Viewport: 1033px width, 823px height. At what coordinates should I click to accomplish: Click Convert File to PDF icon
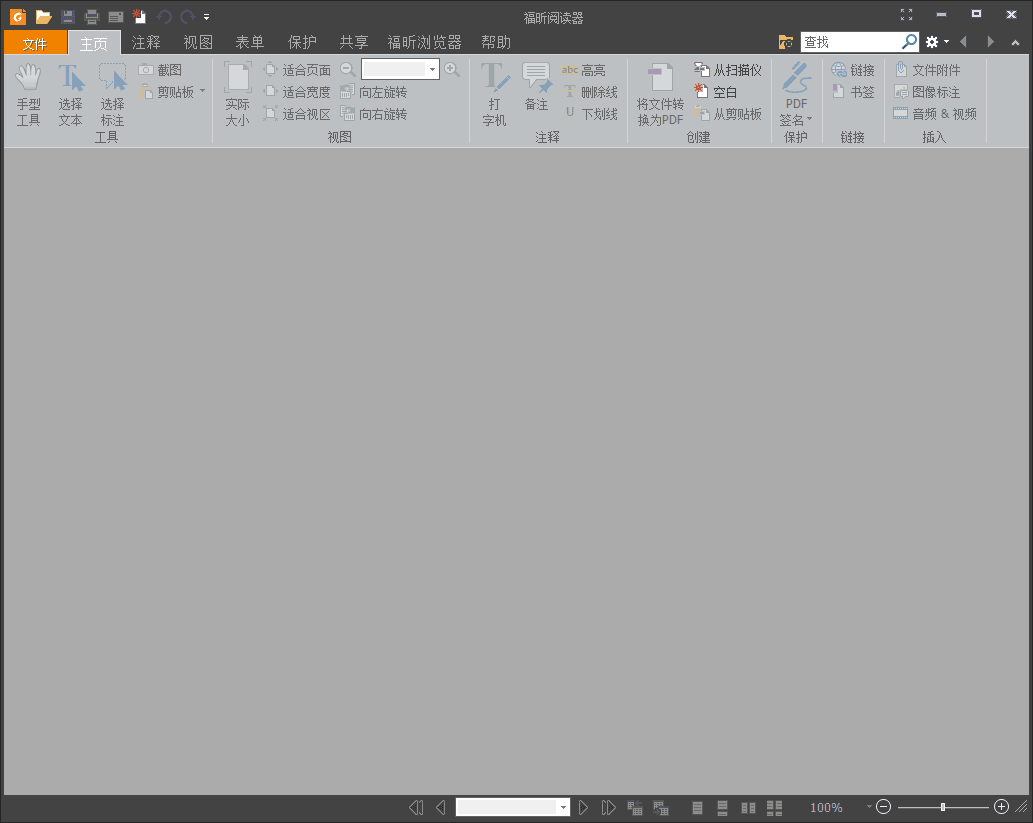click(660, 96)
